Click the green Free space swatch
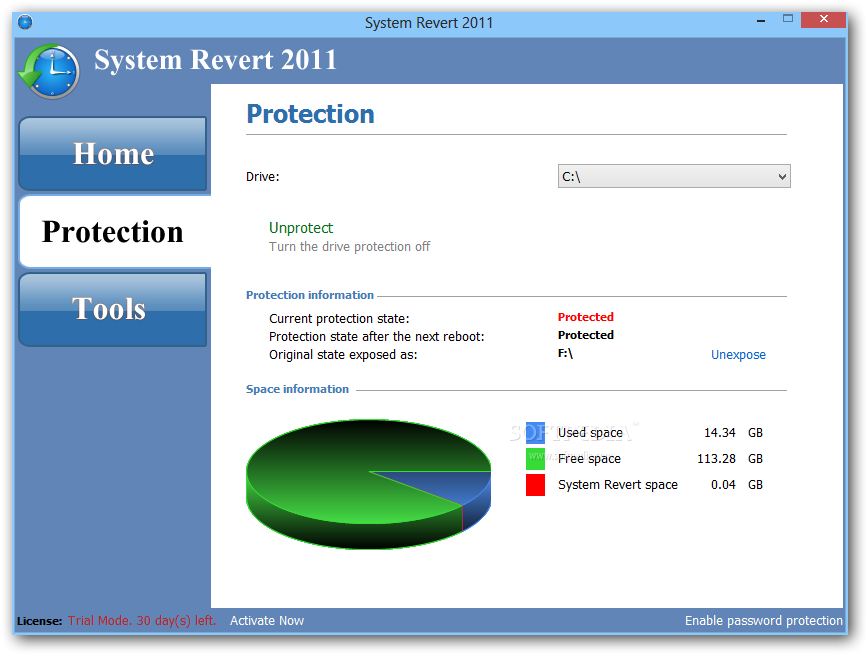Screen dimensions: 868x655 pyautogui.click(x=535, y=458)
